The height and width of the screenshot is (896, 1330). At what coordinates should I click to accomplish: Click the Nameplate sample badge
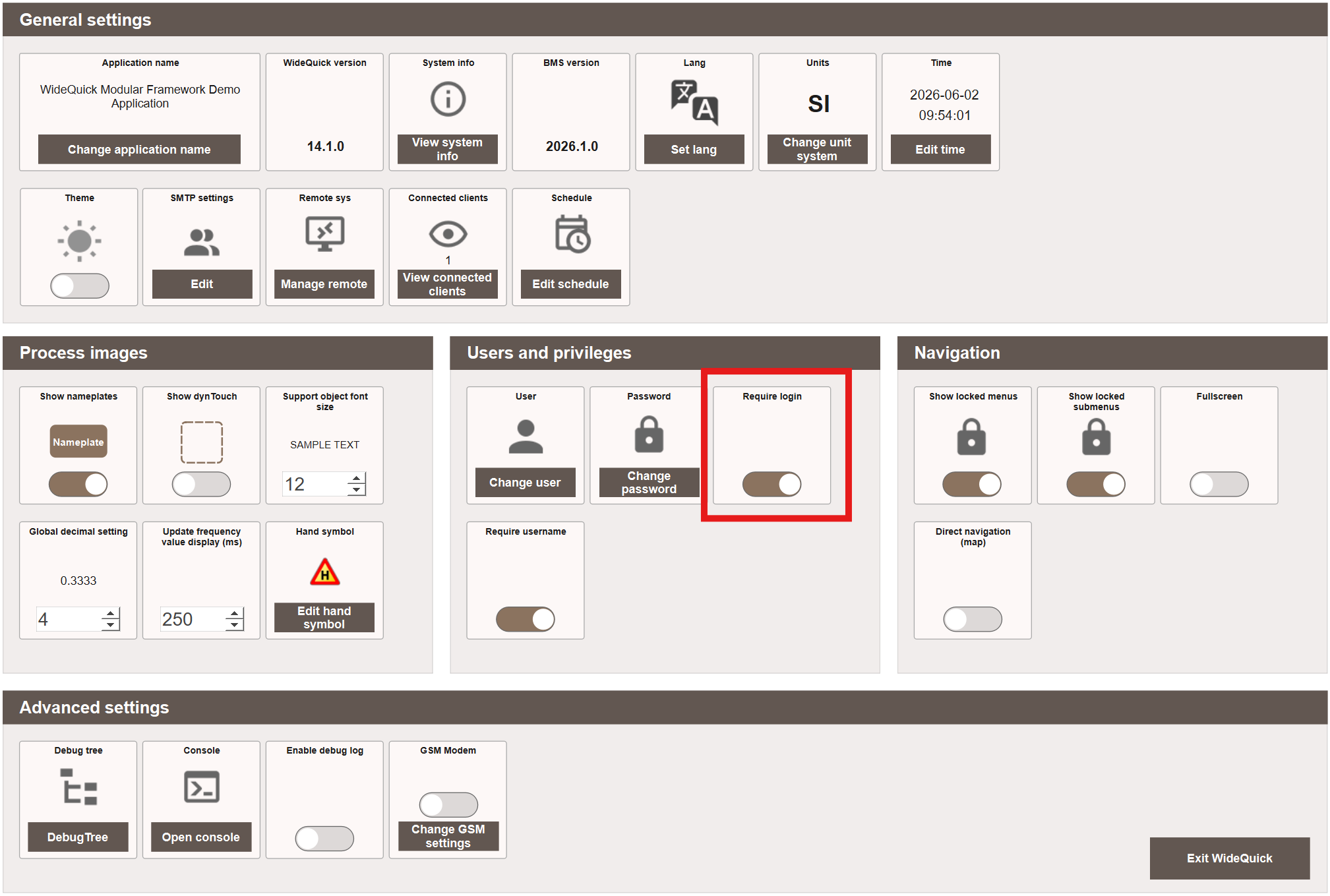pyautogui.click(x=78, y=442)
